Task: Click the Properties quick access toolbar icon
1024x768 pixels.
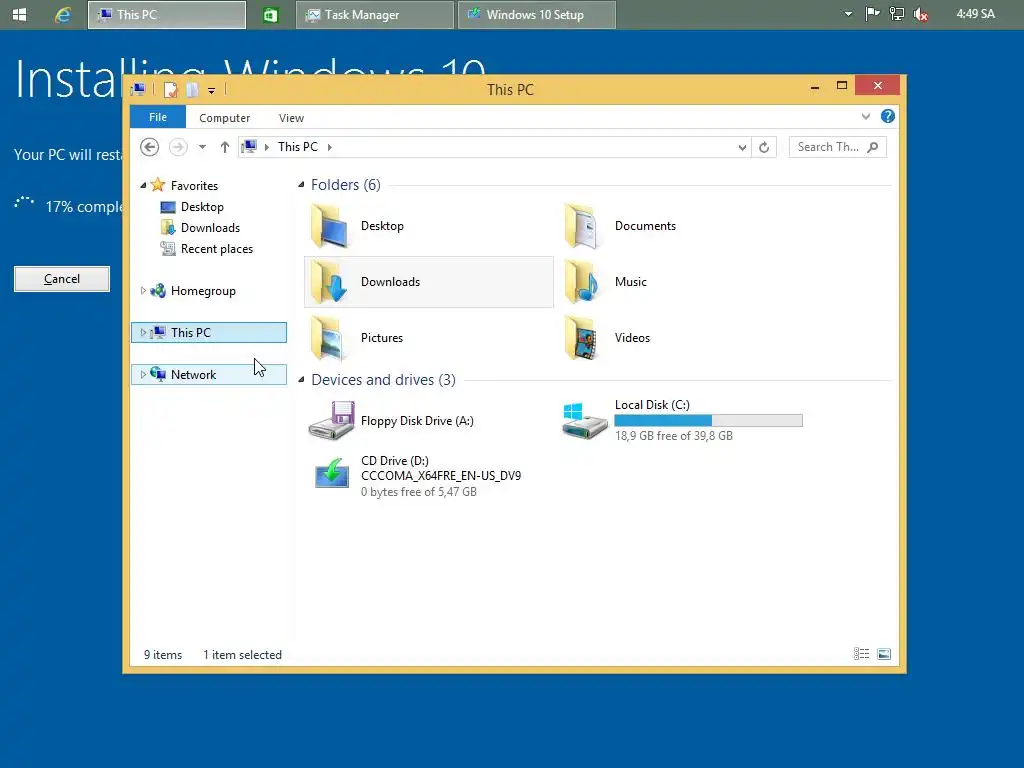Action: click(x=170, y=89)
